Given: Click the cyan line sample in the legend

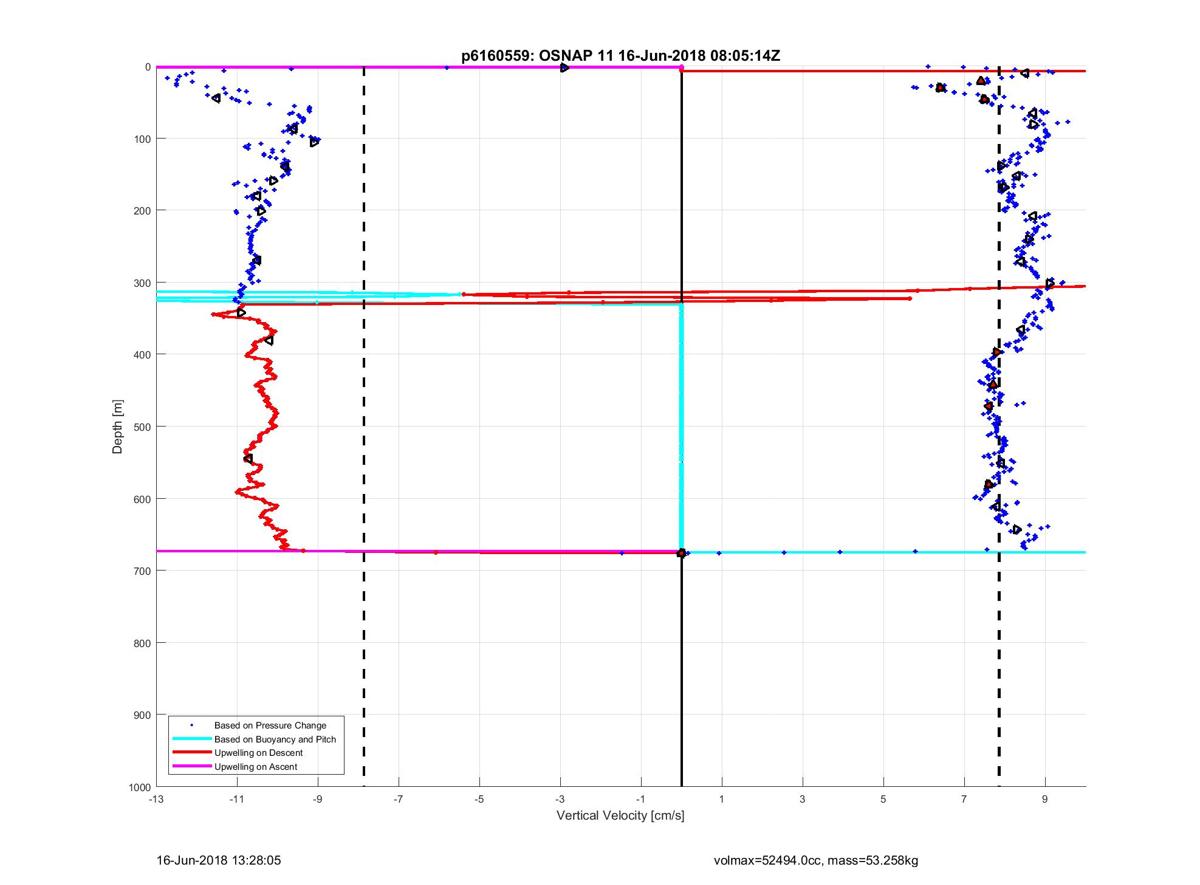Looking at the screenshot, I should 191,739.
